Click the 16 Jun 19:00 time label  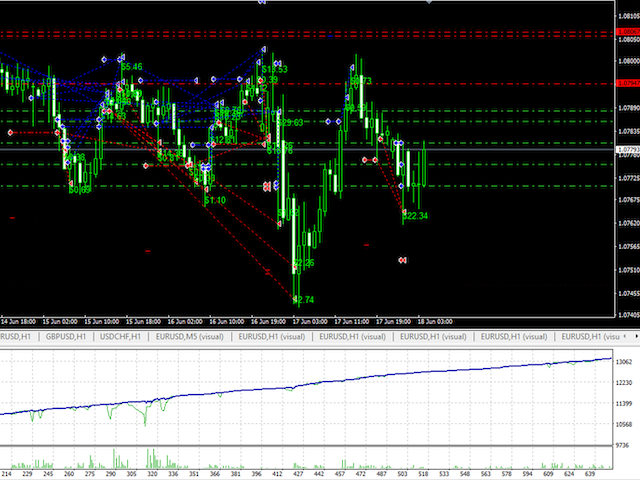268,322
